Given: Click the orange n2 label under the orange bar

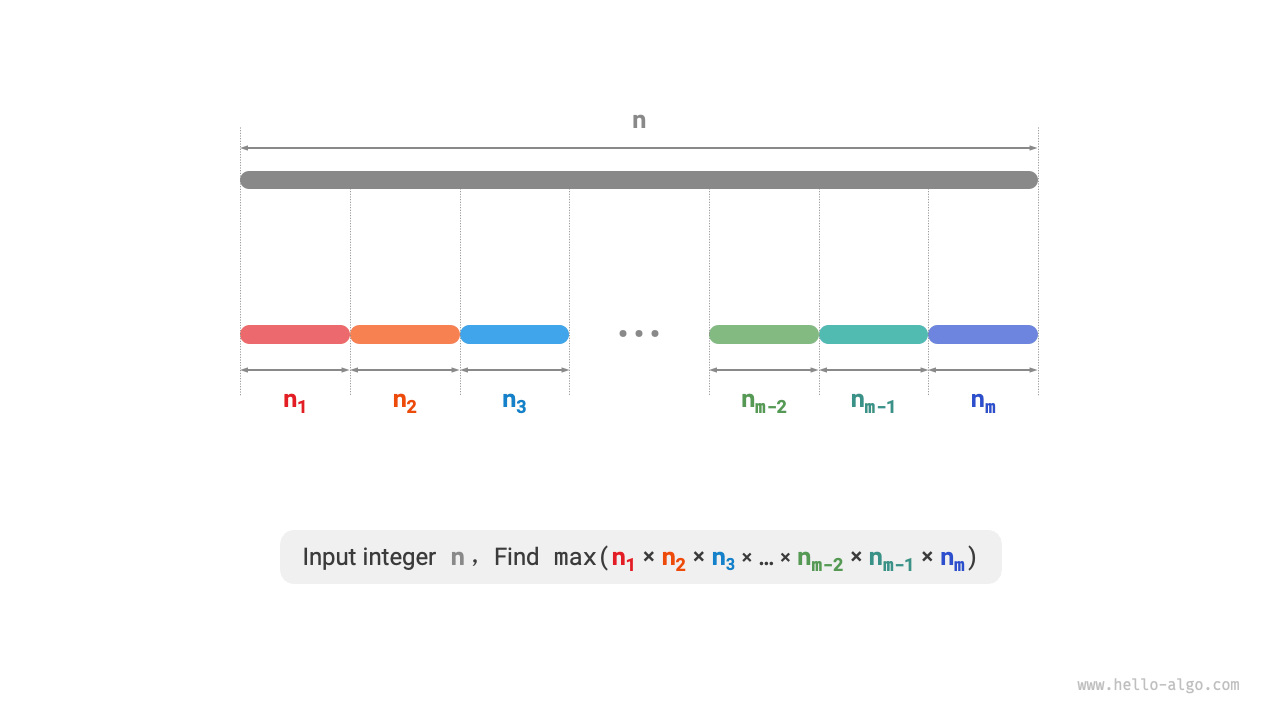Looking at the screenshot, I should click(404, 402).
